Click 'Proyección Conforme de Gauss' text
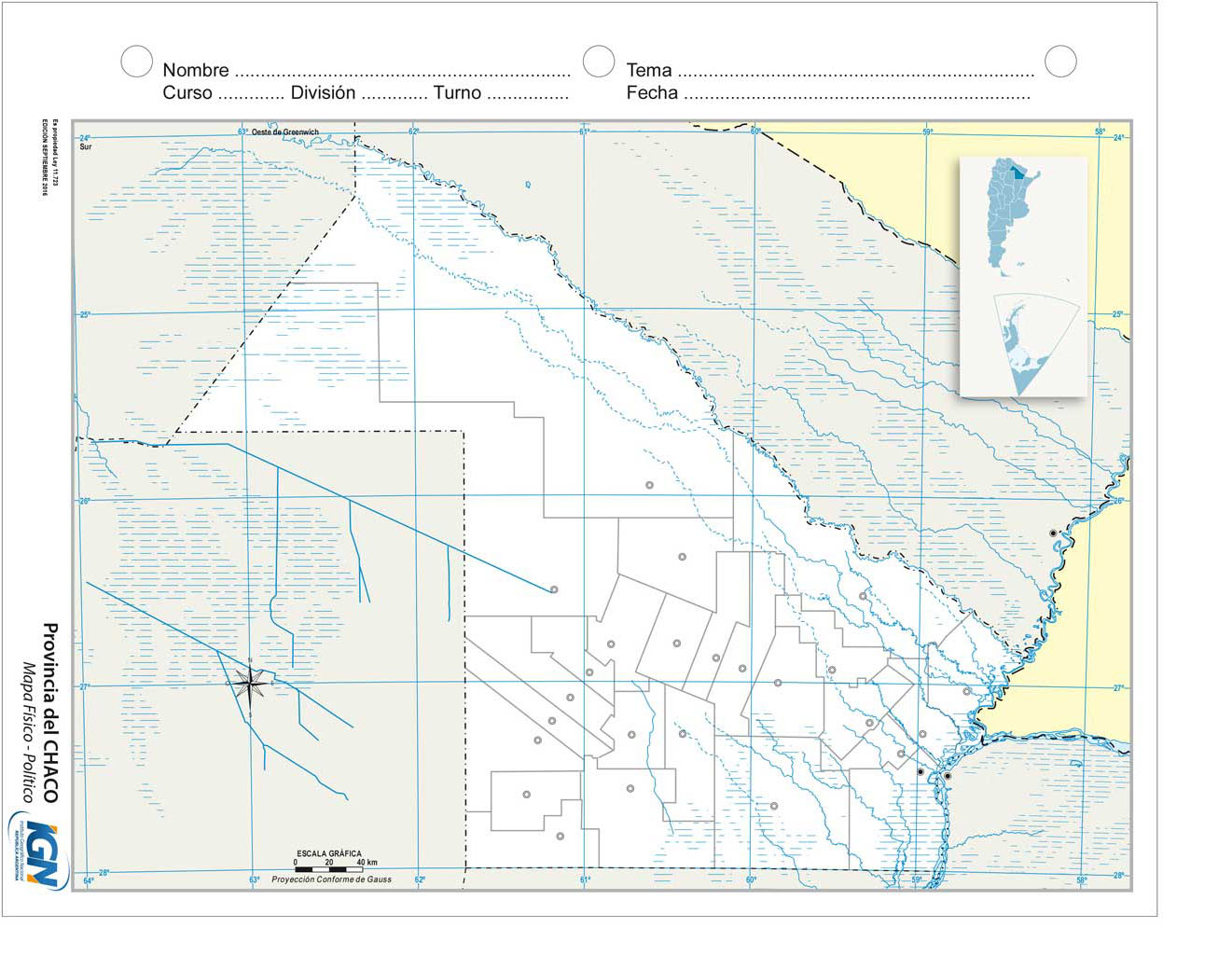 [331, 879]
